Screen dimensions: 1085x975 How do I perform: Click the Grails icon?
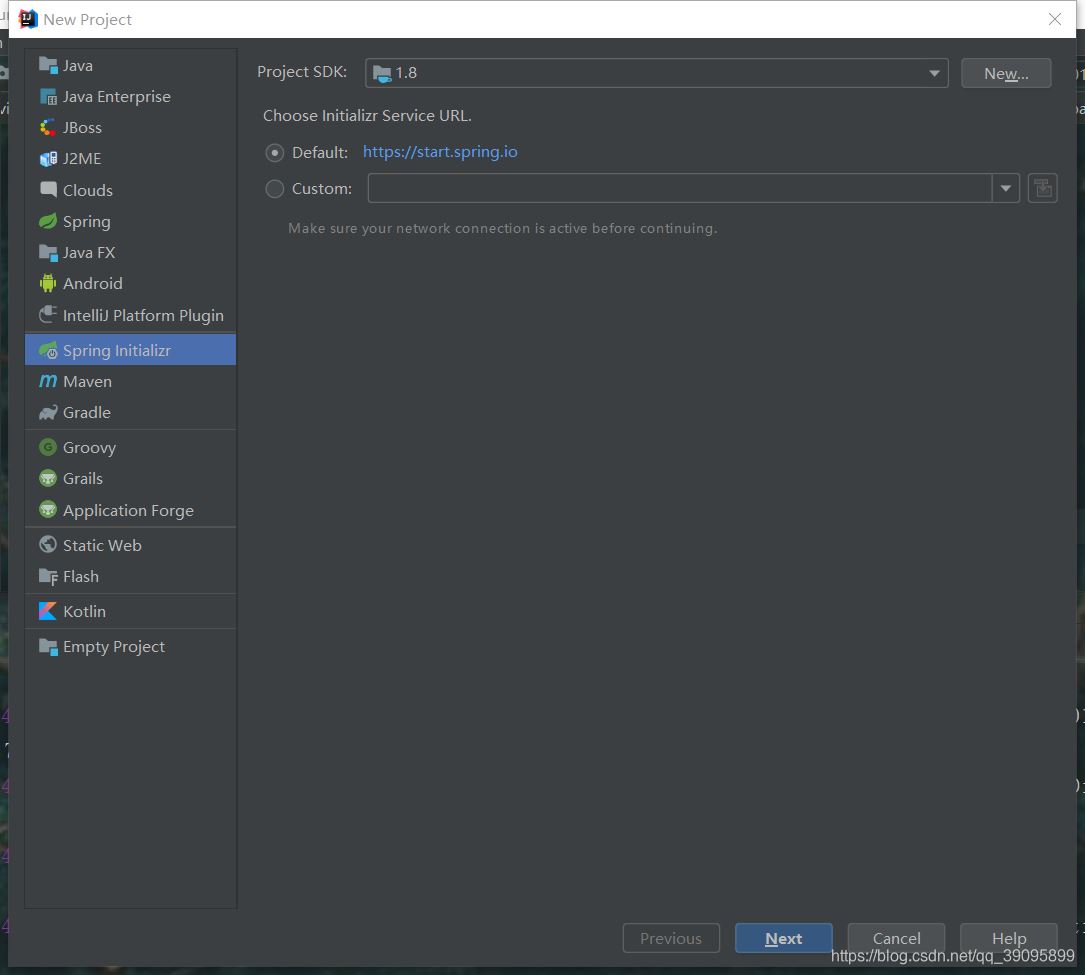pyautogui.click(x=48, y=479)
